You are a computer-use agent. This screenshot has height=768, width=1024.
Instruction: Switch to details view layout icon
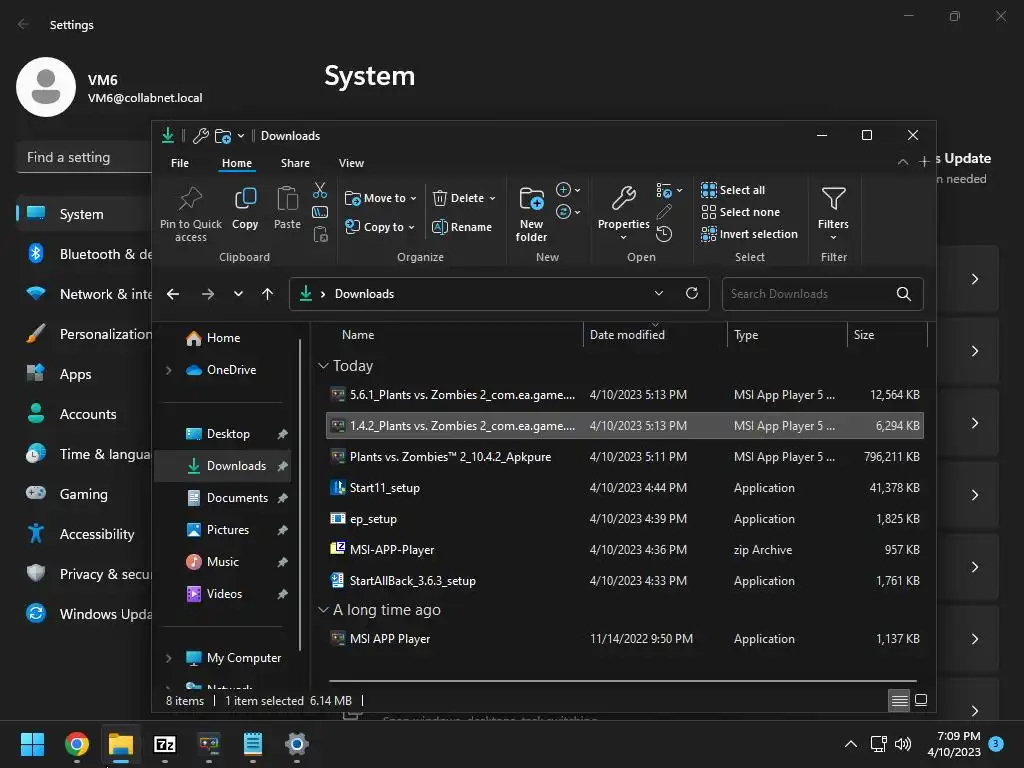[899, 701]
